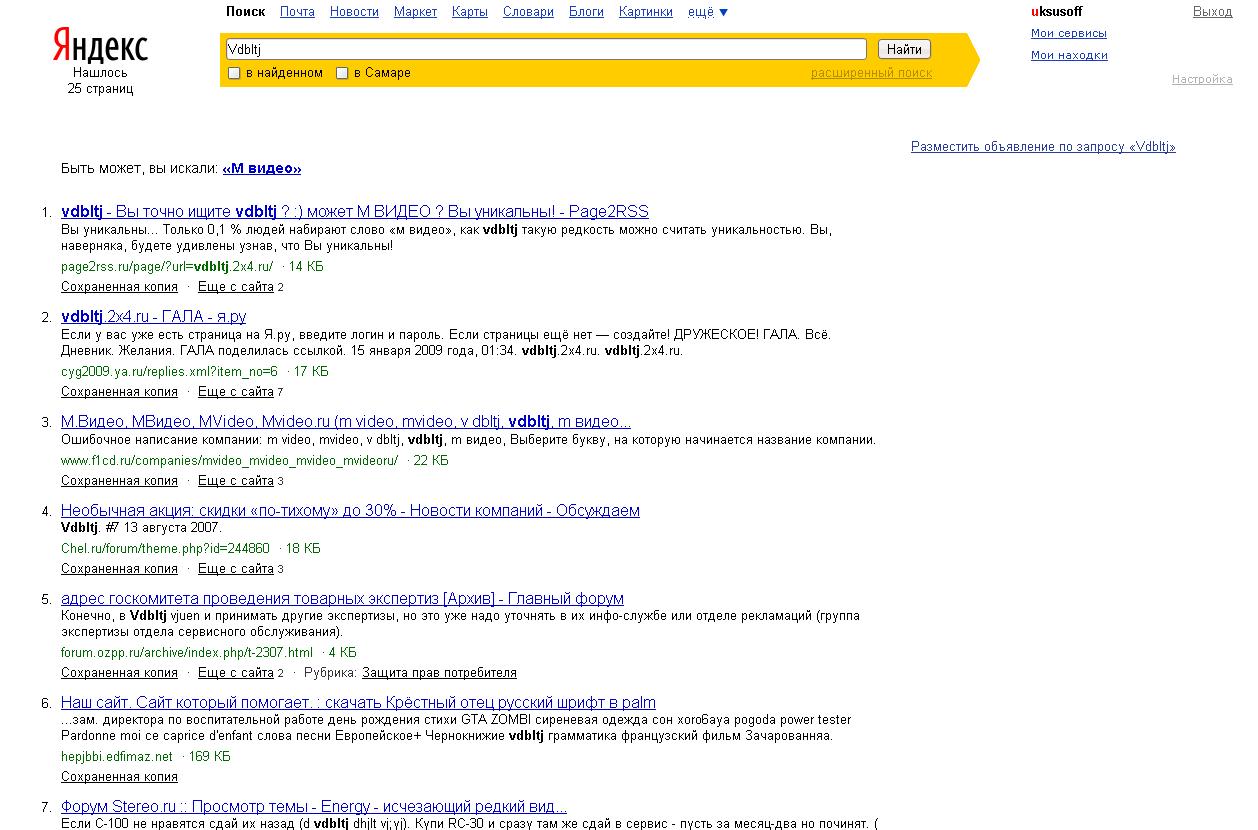Click the username 'uksusoff'
The width and height of the screenshot is (1258, 830).
point(1056,12)
